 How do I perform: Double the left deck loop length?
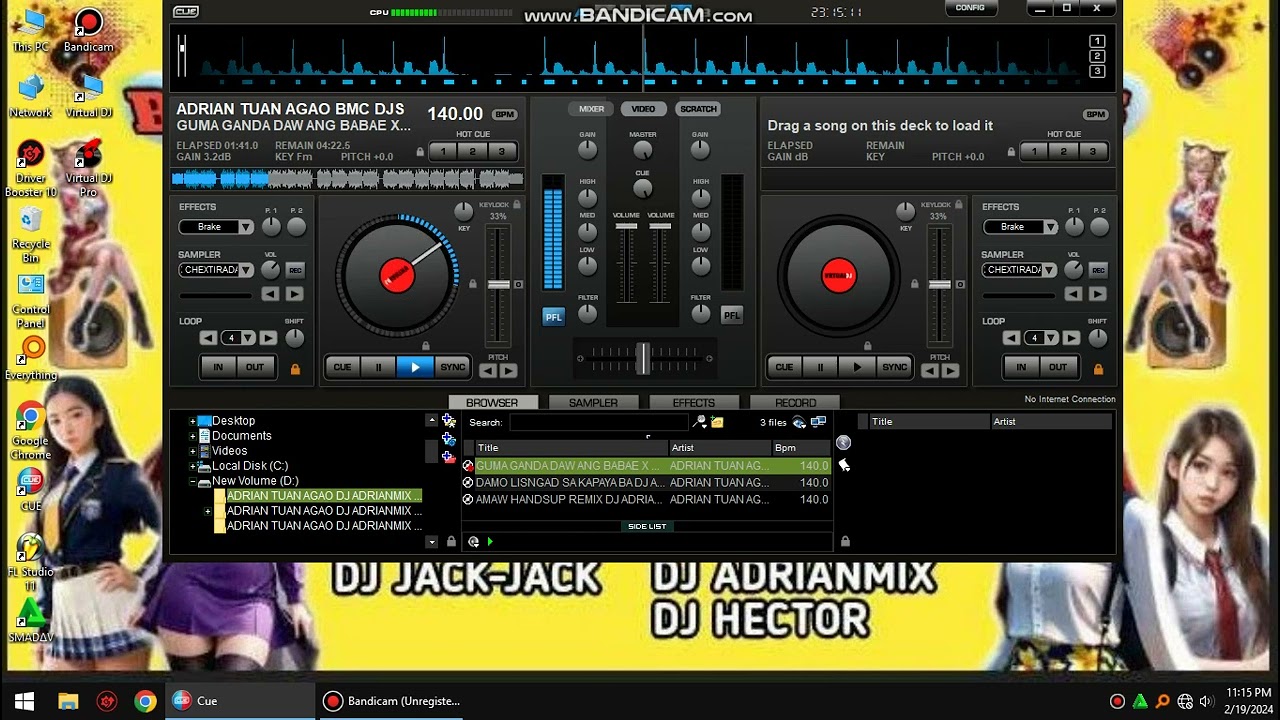tap(268, 338)
